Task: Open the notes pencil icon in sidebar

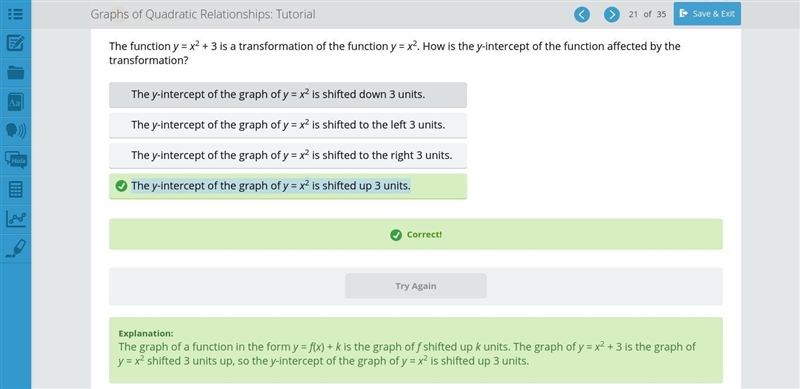Action: 15,43
